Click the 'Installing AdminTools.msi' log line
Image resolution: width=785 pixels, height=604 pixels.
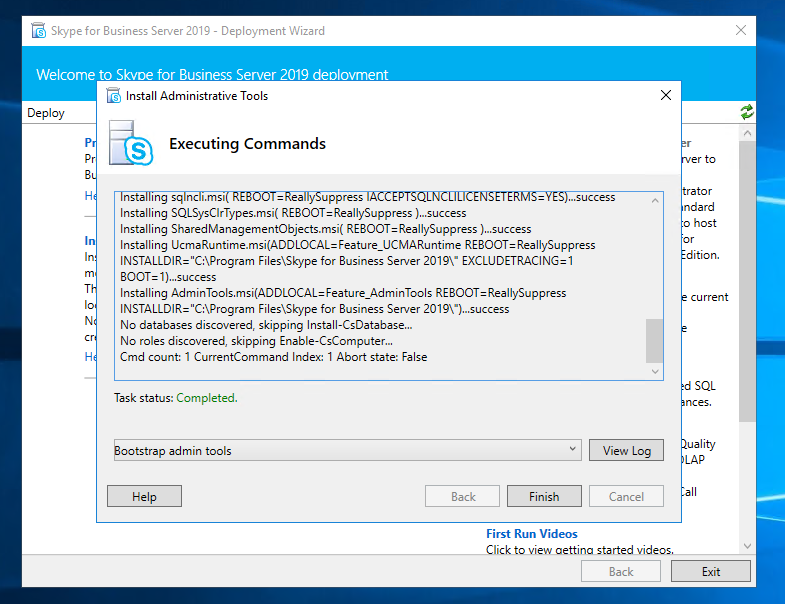click(343, 301)
